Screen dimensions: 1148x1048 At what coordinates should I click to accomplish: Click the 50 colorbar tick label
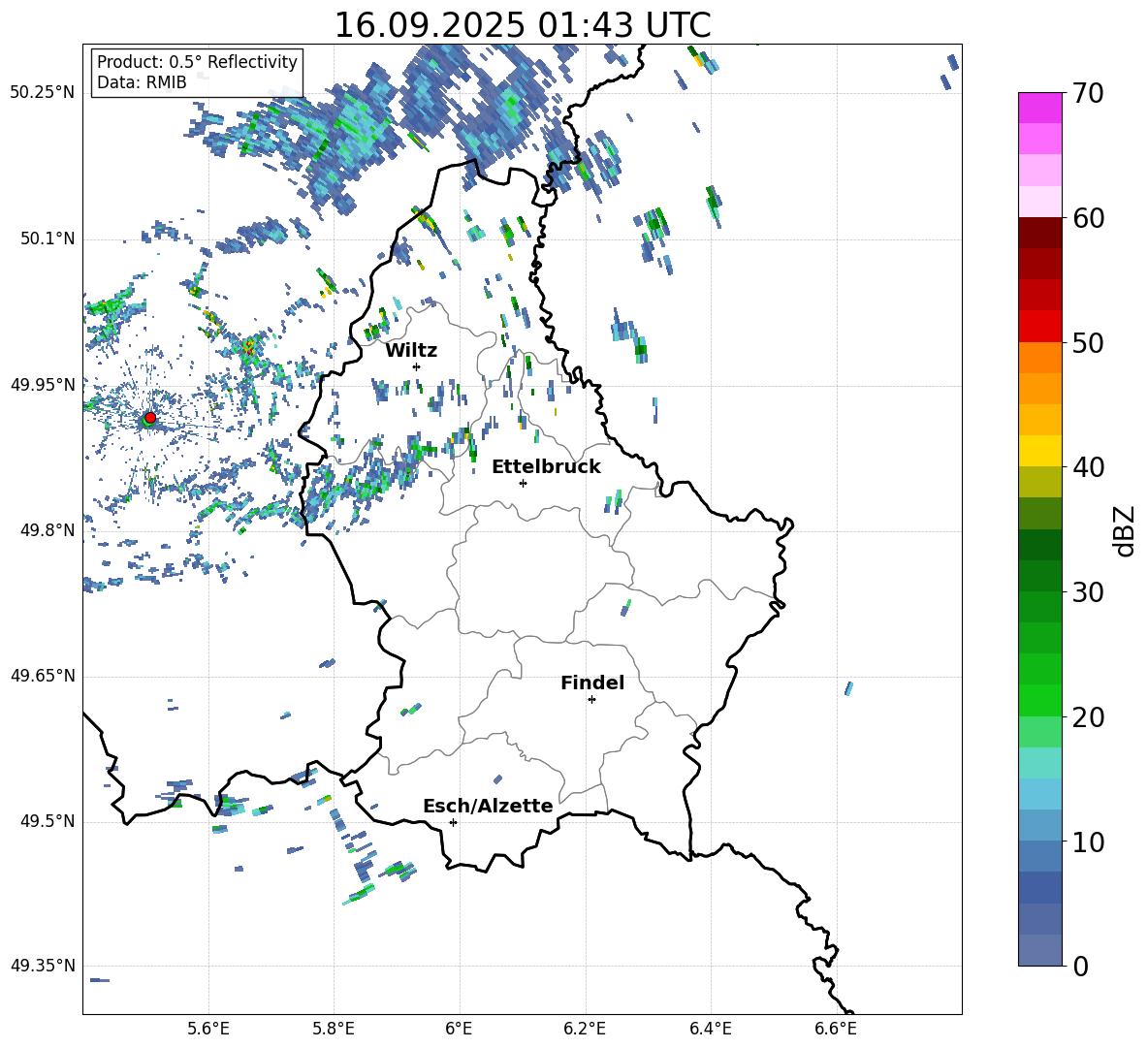1087,342
